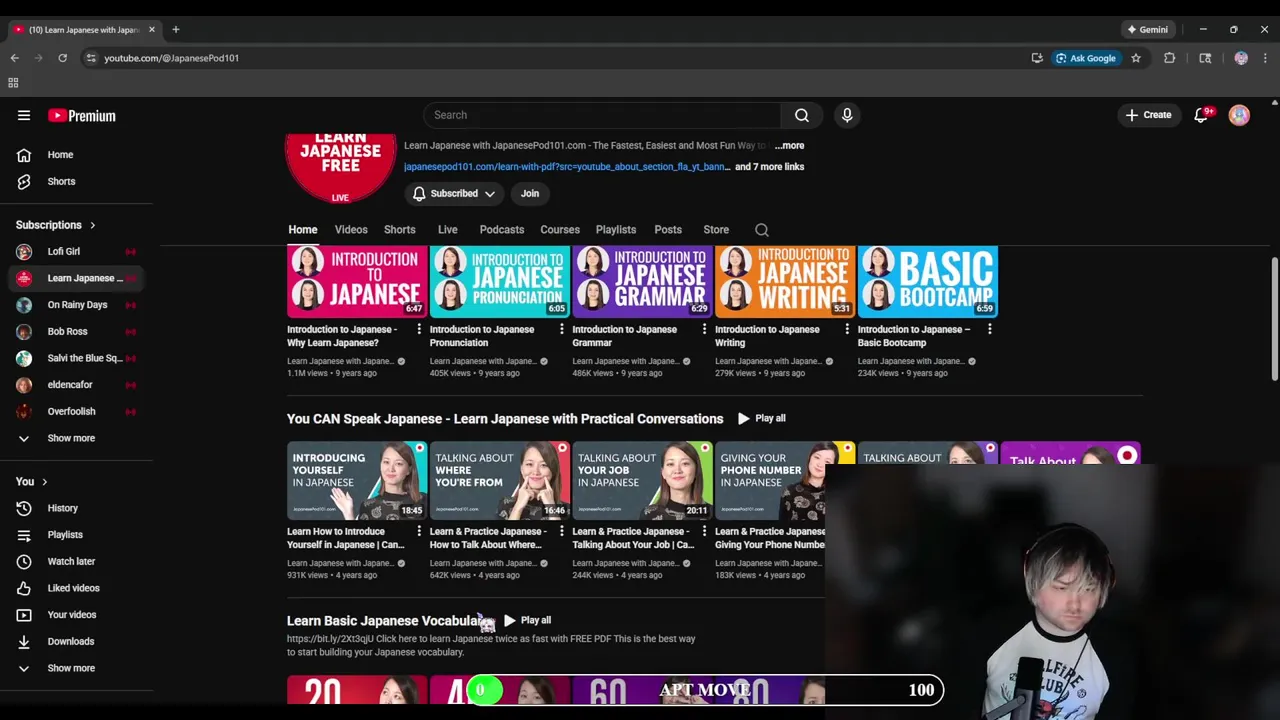Expand Show more under You section
Image resolution: width=1280 pixels, height=720 pixels.
click(76, 668)
